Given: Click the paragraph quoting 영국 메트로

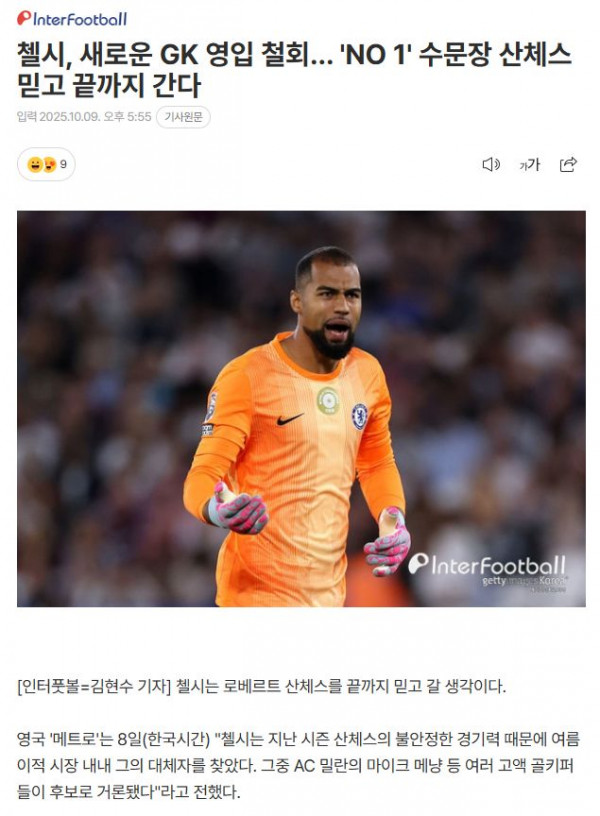Looking at the screenshot, I should point(299,765).
